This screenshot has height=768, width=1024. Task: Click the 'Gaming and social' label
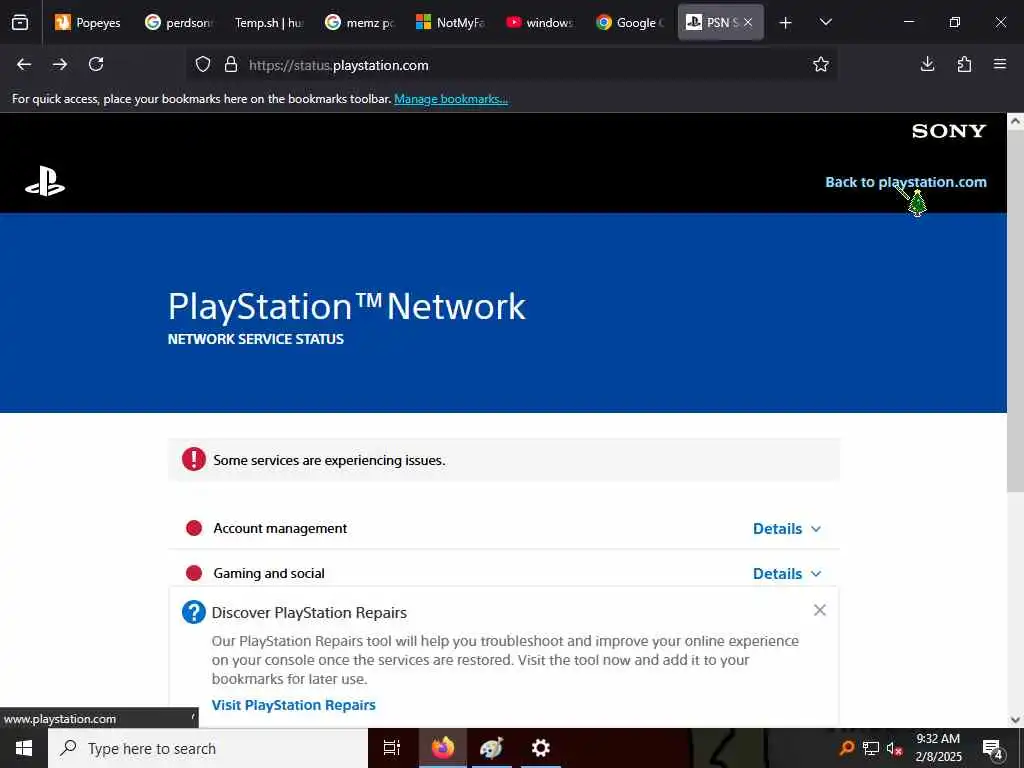tap(268, 573)
